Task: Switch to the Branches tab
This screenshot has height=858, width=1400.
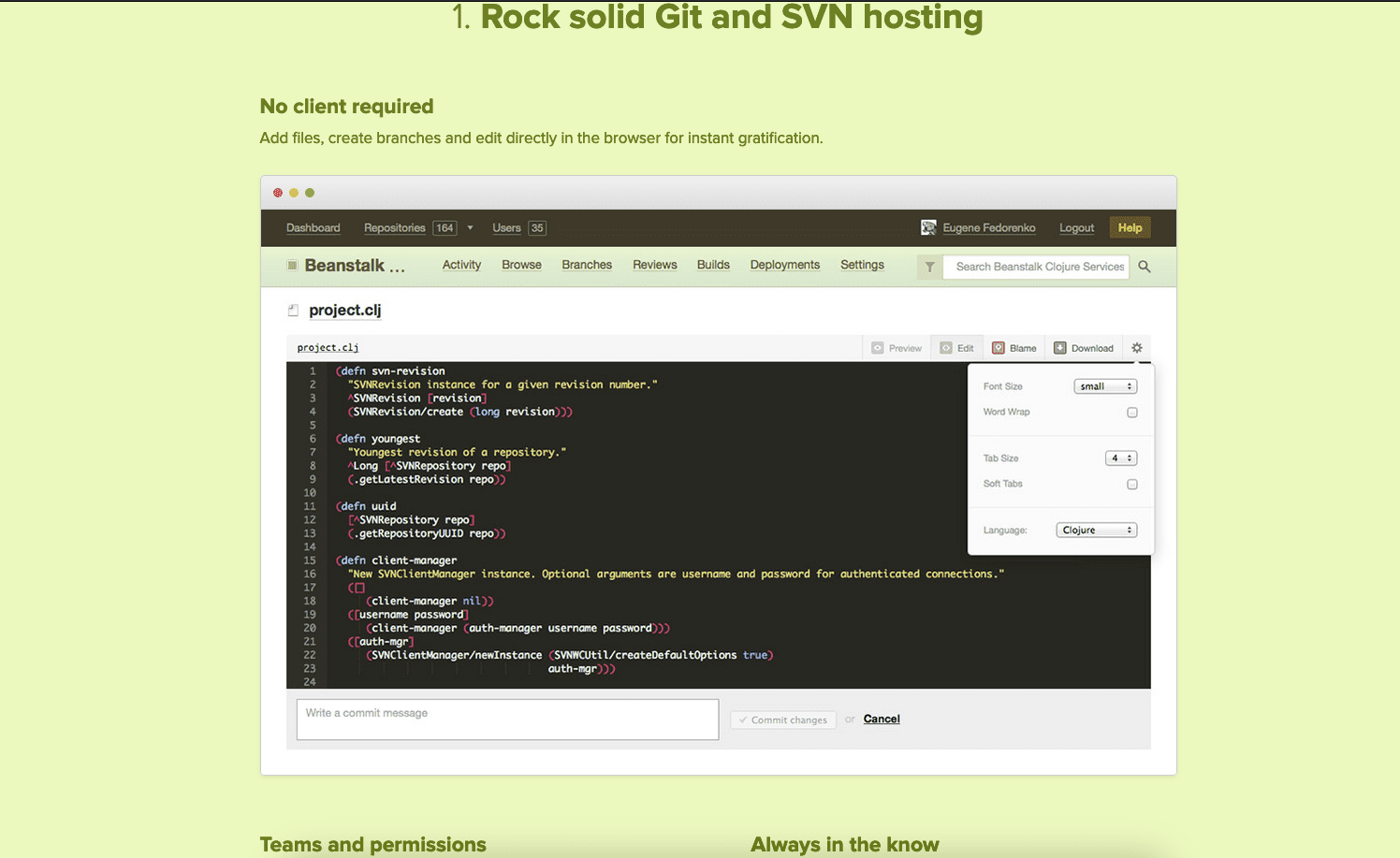Action: pos(587,265)
